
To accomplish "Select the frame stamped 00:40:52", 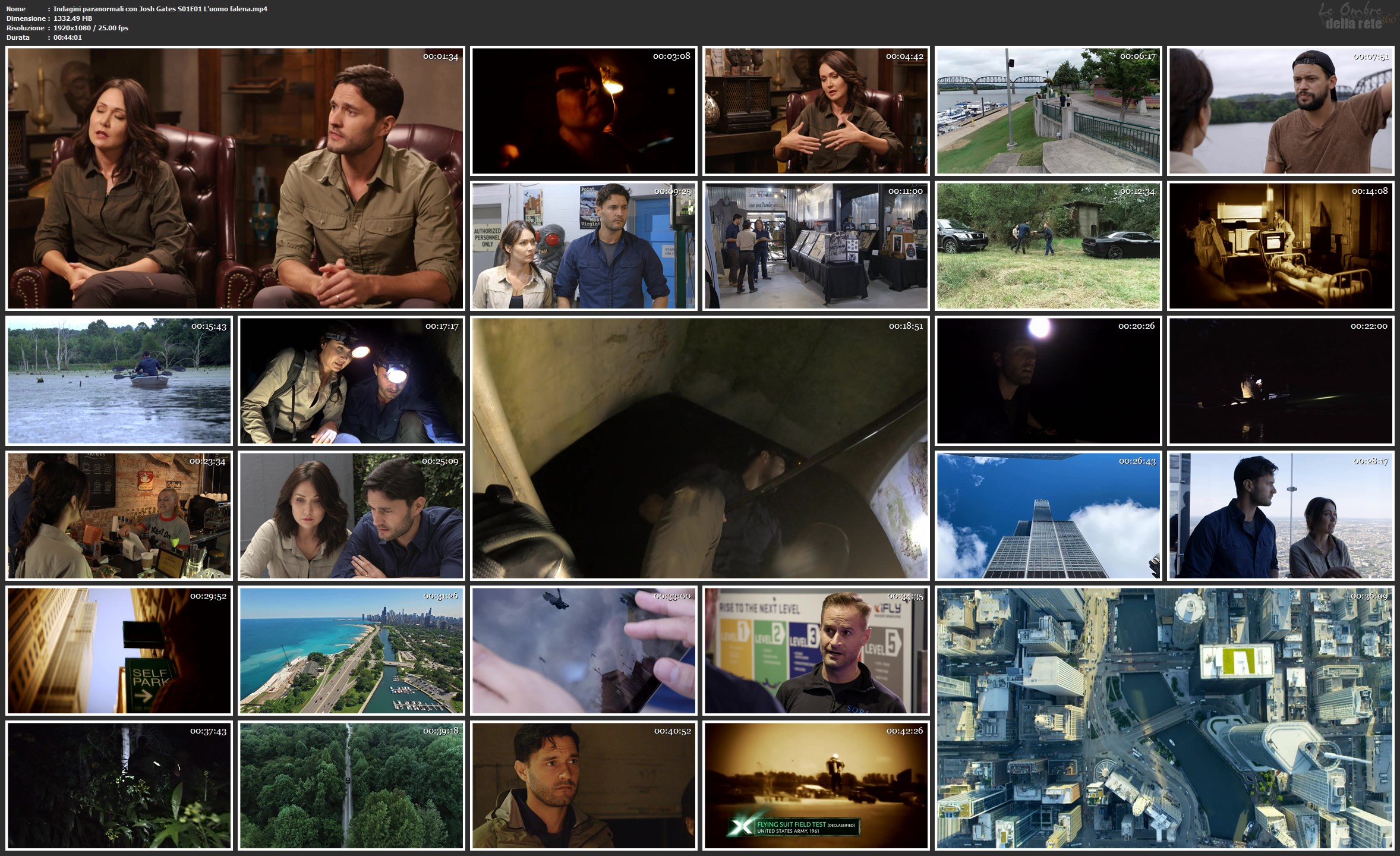I will 584,786.
